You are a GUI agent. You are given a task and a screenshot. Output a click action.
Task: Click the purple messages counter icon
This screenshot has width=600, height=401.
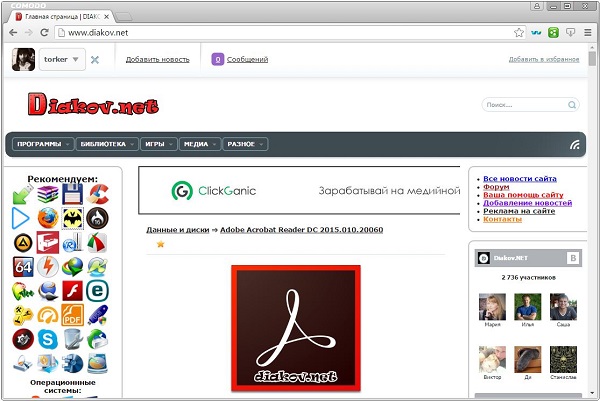(x=217, y=59)
